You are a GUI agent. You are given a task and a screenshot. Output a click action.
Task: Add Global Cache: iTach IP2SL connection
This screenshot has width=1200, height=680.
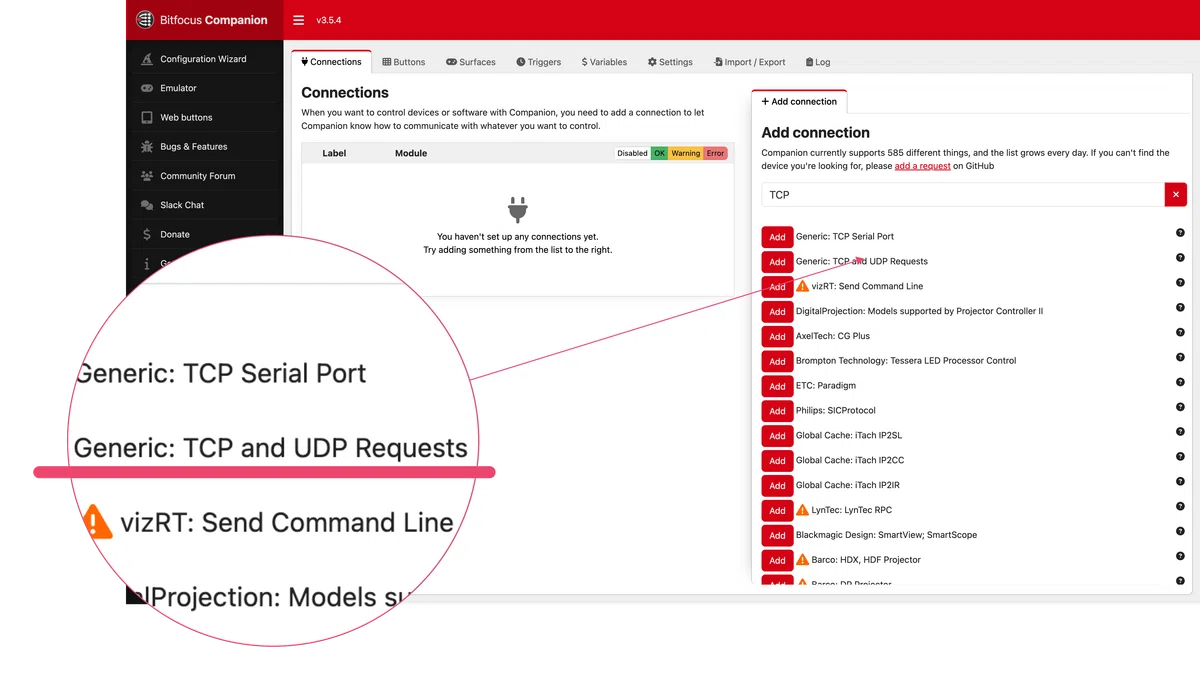[777, 436]
